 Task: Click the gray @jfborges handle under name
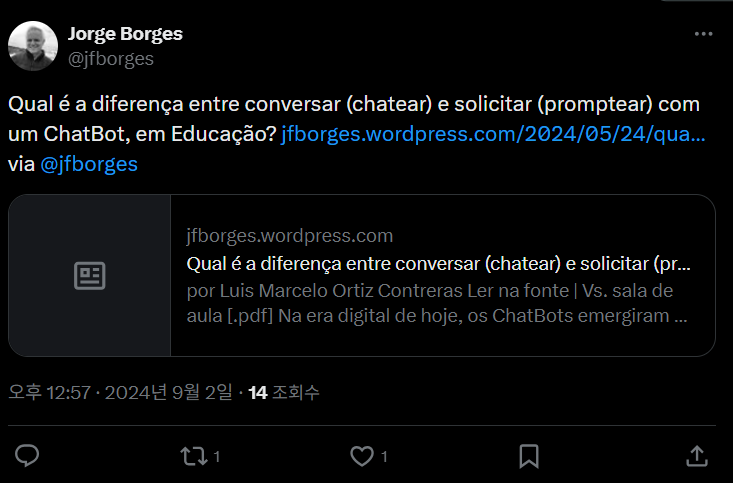(111, 59)
